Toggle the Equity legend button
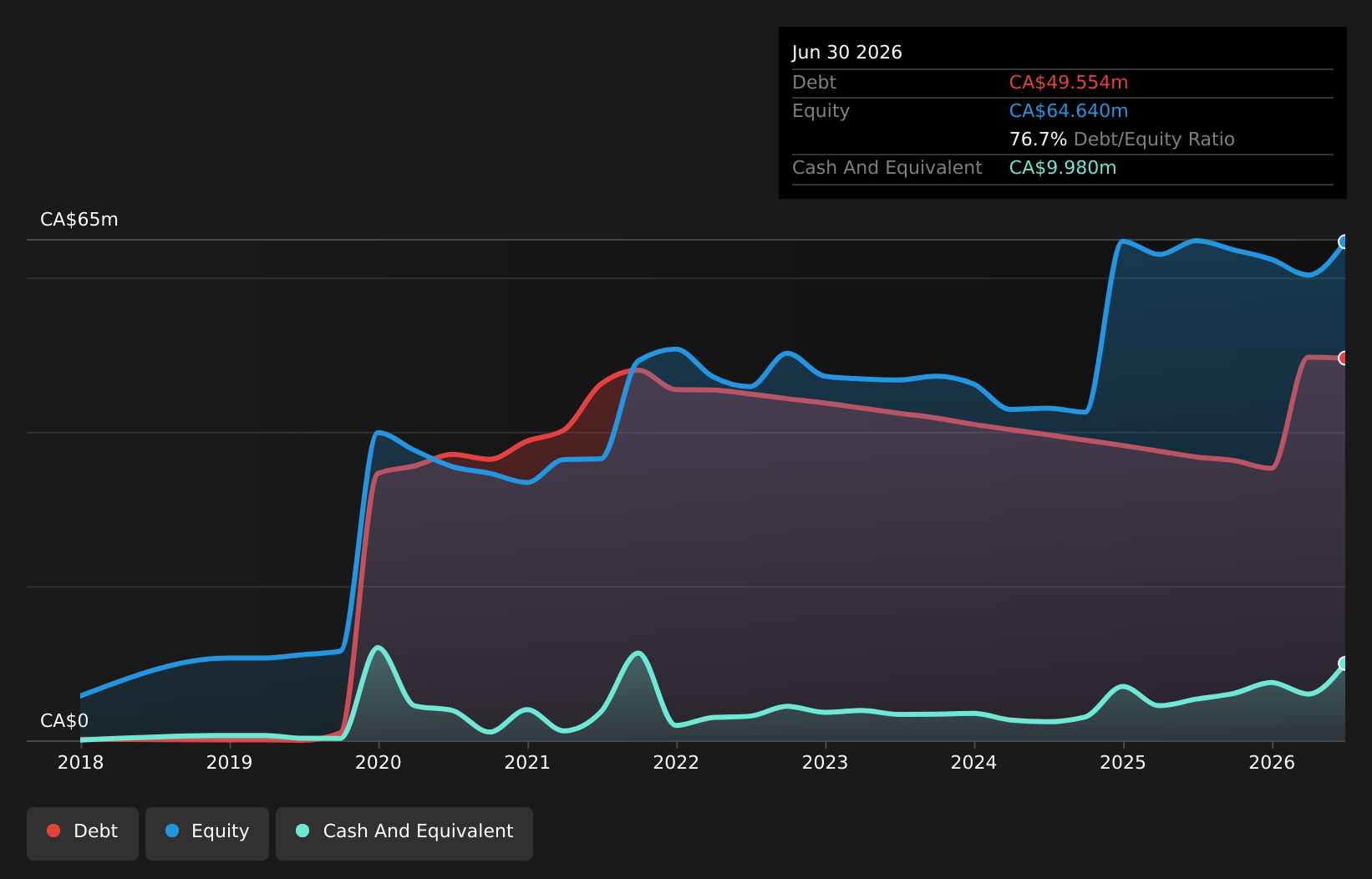The image size is (1372, 879). [x=207, y=833]
